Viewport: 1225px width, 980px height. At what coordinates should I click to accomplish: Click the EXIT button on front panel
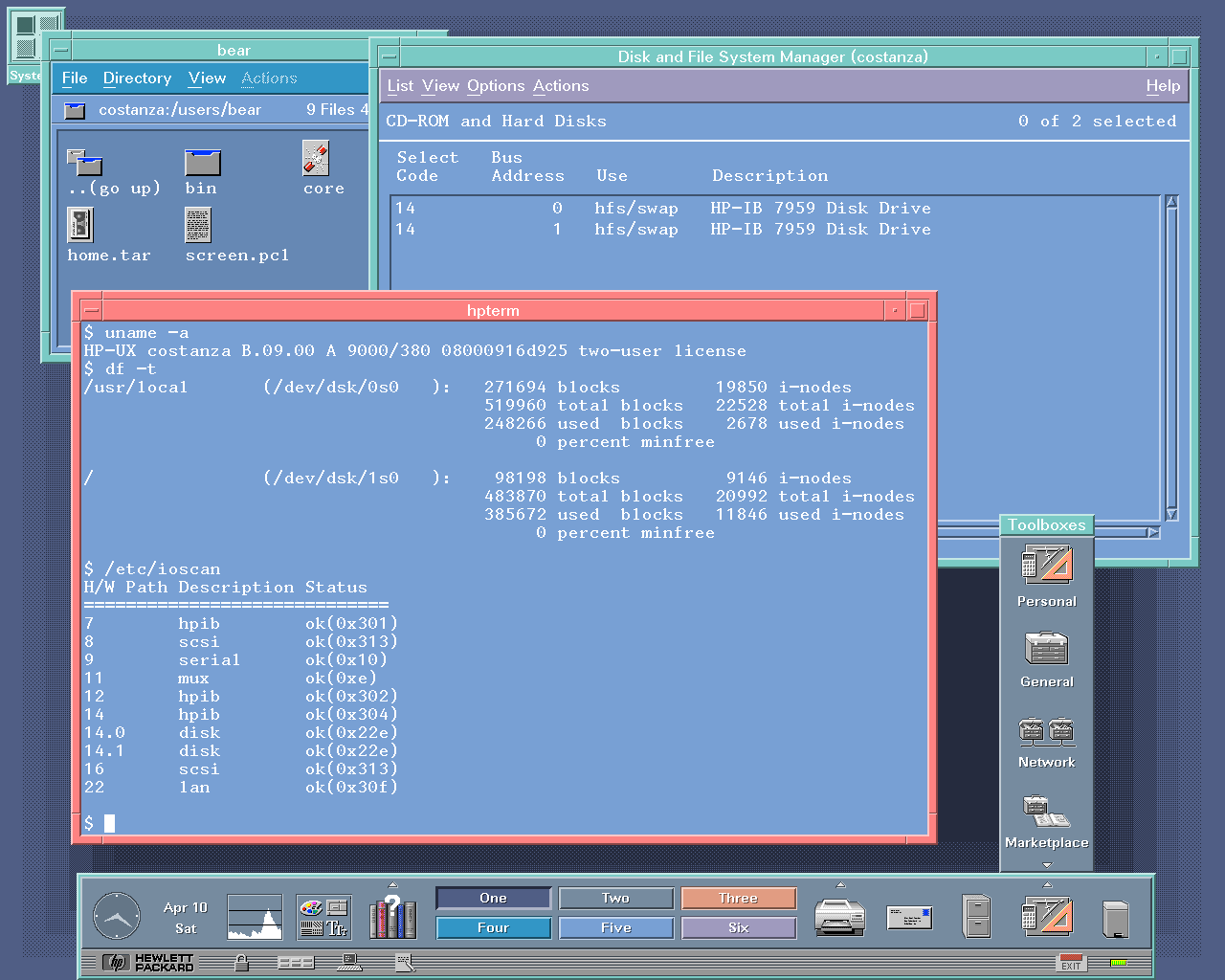pyautogui.click(x=1071, y=963)
